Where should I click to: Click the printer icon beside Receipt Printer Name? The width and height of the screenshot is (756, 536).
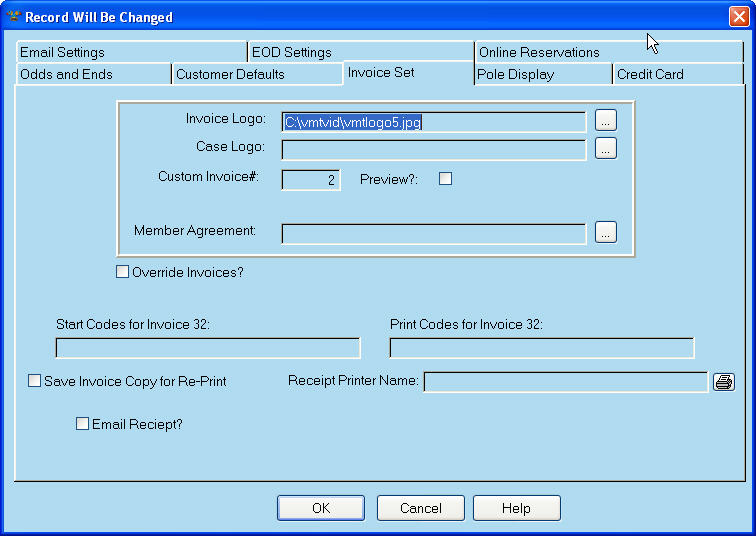click(723, 382)
